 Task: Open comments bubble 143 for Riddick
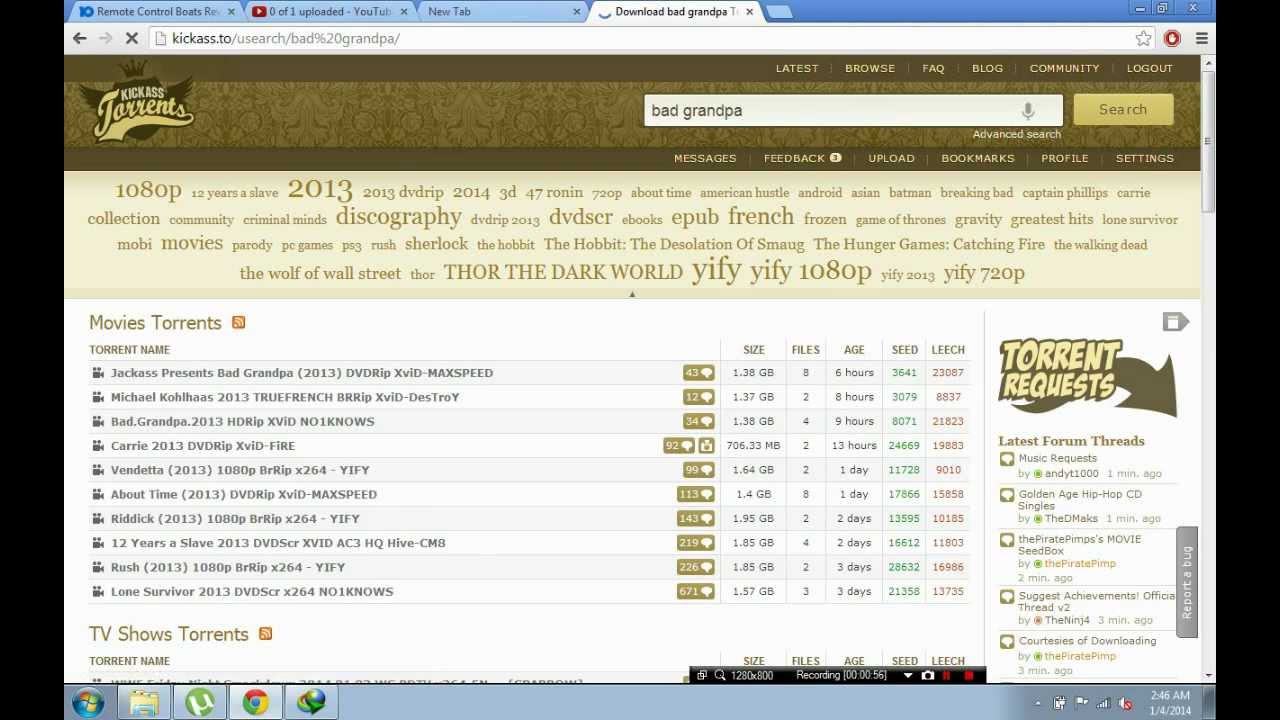(x=696, y=518)
